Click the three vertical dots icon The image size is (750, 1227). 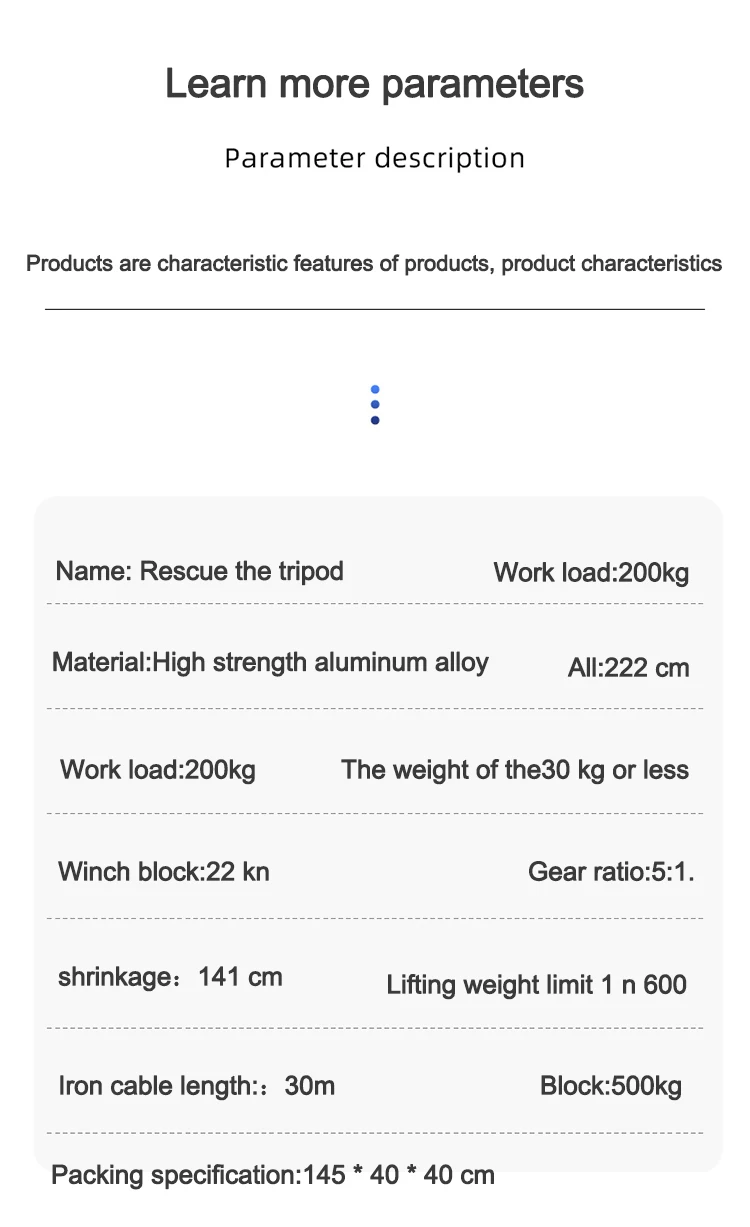(x=375, y=405)
